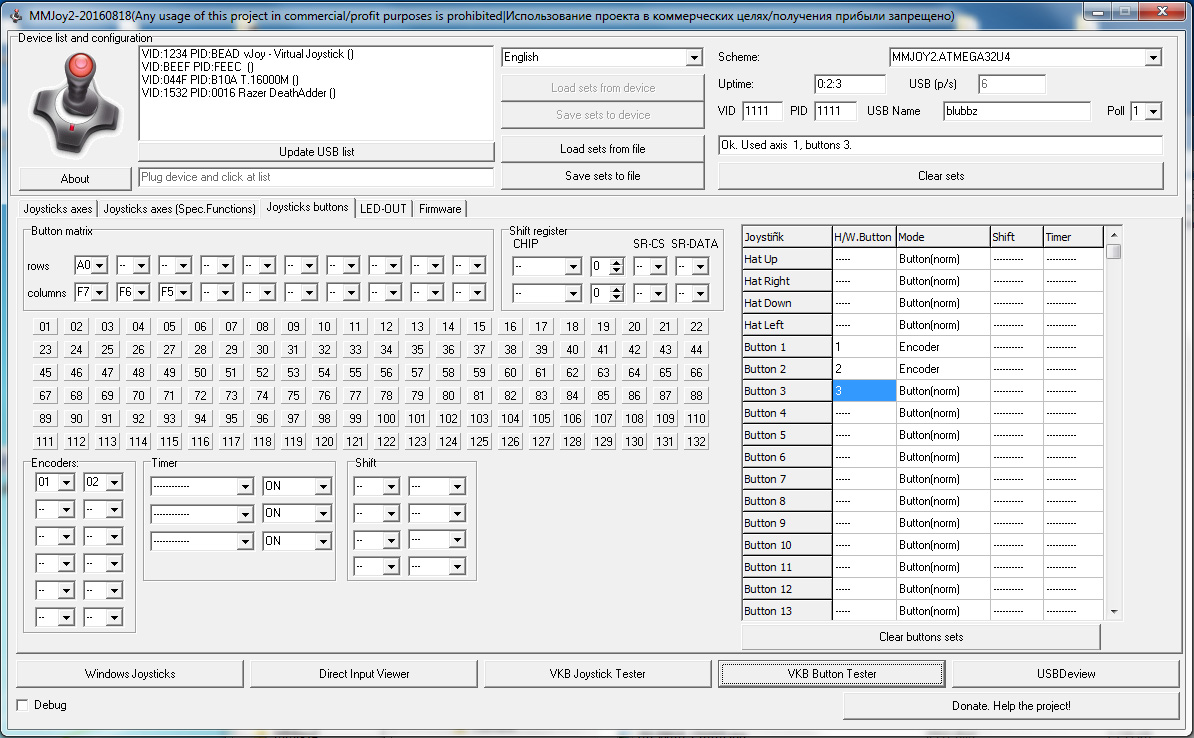The height and width of the screenshot is (738, 1194).
Task: Click Plug device and click at list field
Action: coord(316,177)
